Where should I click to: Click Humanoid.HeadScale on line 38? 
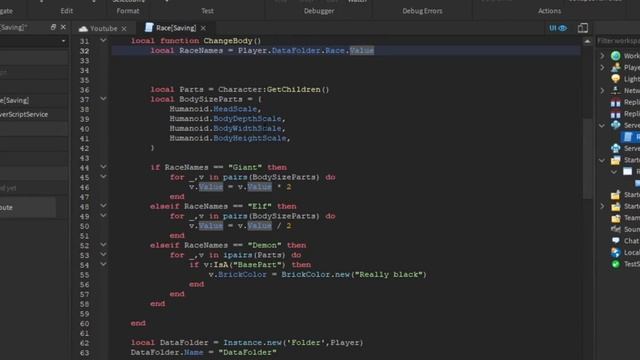(213, 109)
